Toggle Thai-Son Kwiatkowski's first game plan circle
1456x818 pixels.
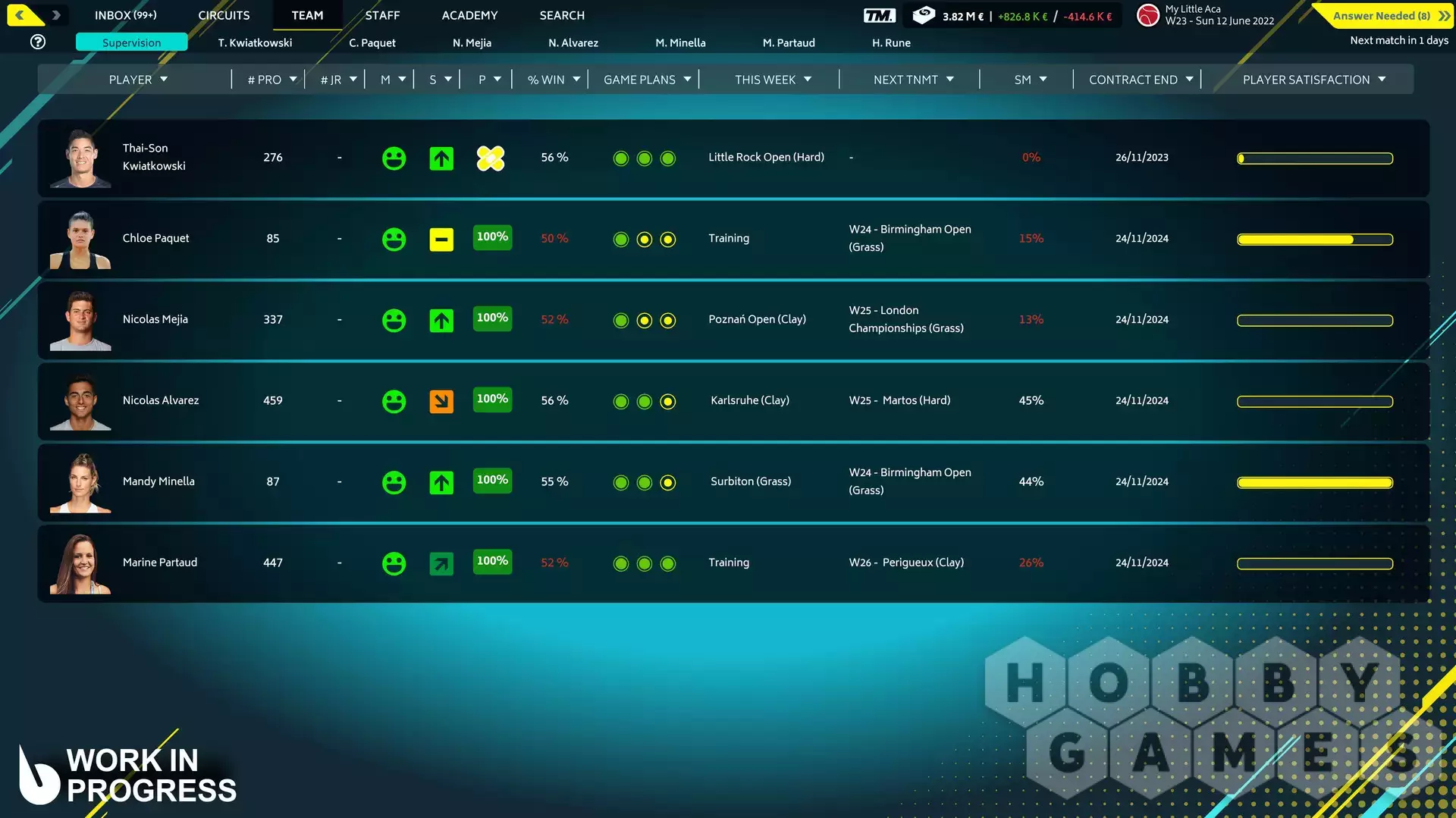pyautogui.click(x=621, y=158)
